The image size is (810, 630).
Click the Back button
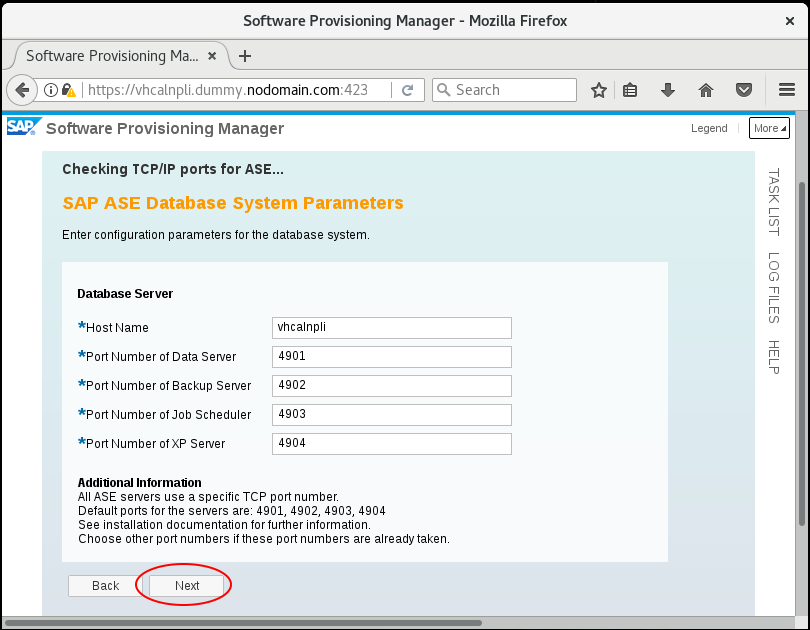[x=105, y=586]
